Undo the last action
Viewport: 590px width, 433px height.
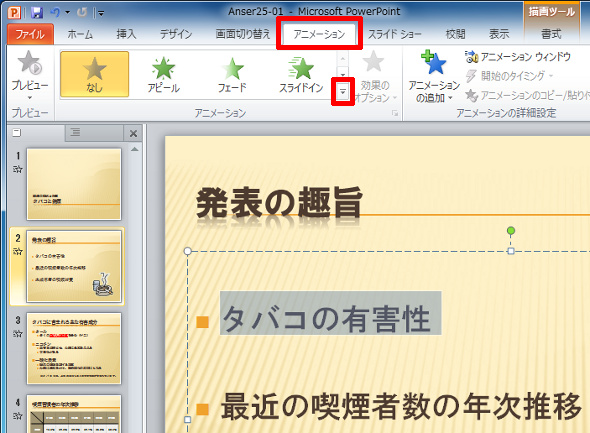[x=55, y=12]
